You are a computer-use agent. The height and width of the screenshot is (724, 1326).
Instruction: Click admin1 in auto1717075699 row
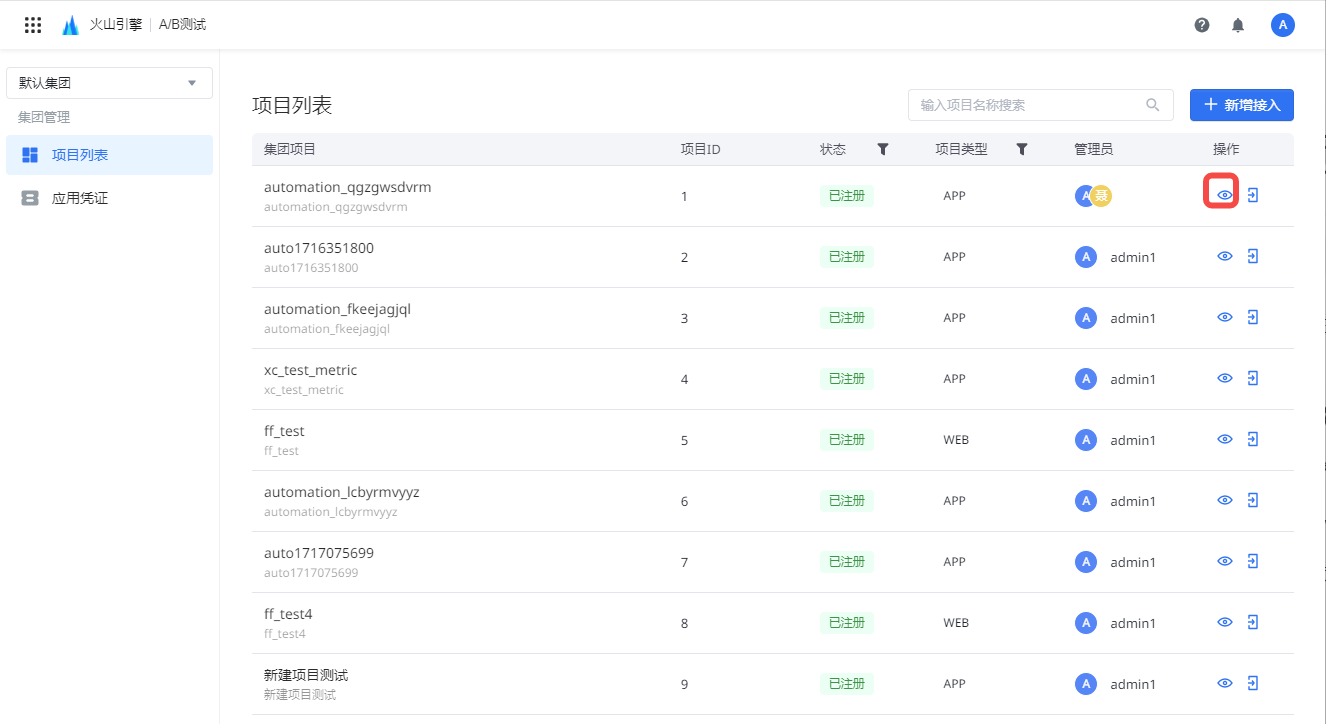coord(1133,562)
